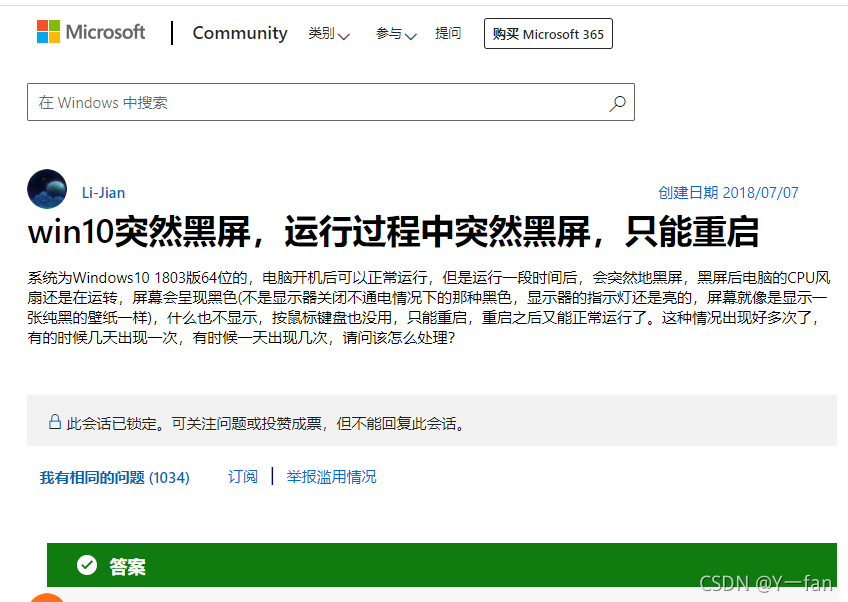Click the win10突然黑屏 post title
848x602 pixels.
pos(393,231)
